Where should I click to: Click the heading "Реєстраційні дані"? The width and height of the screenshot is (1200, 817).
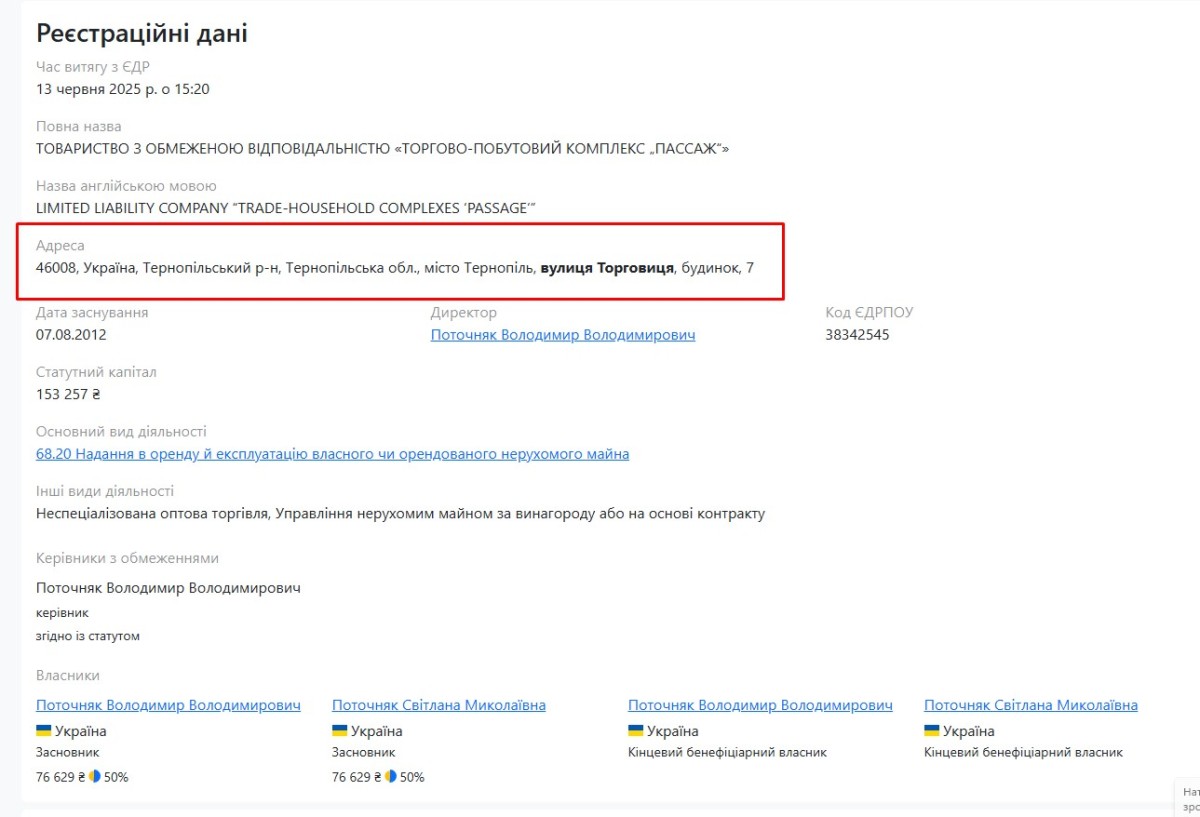point(142,33)
